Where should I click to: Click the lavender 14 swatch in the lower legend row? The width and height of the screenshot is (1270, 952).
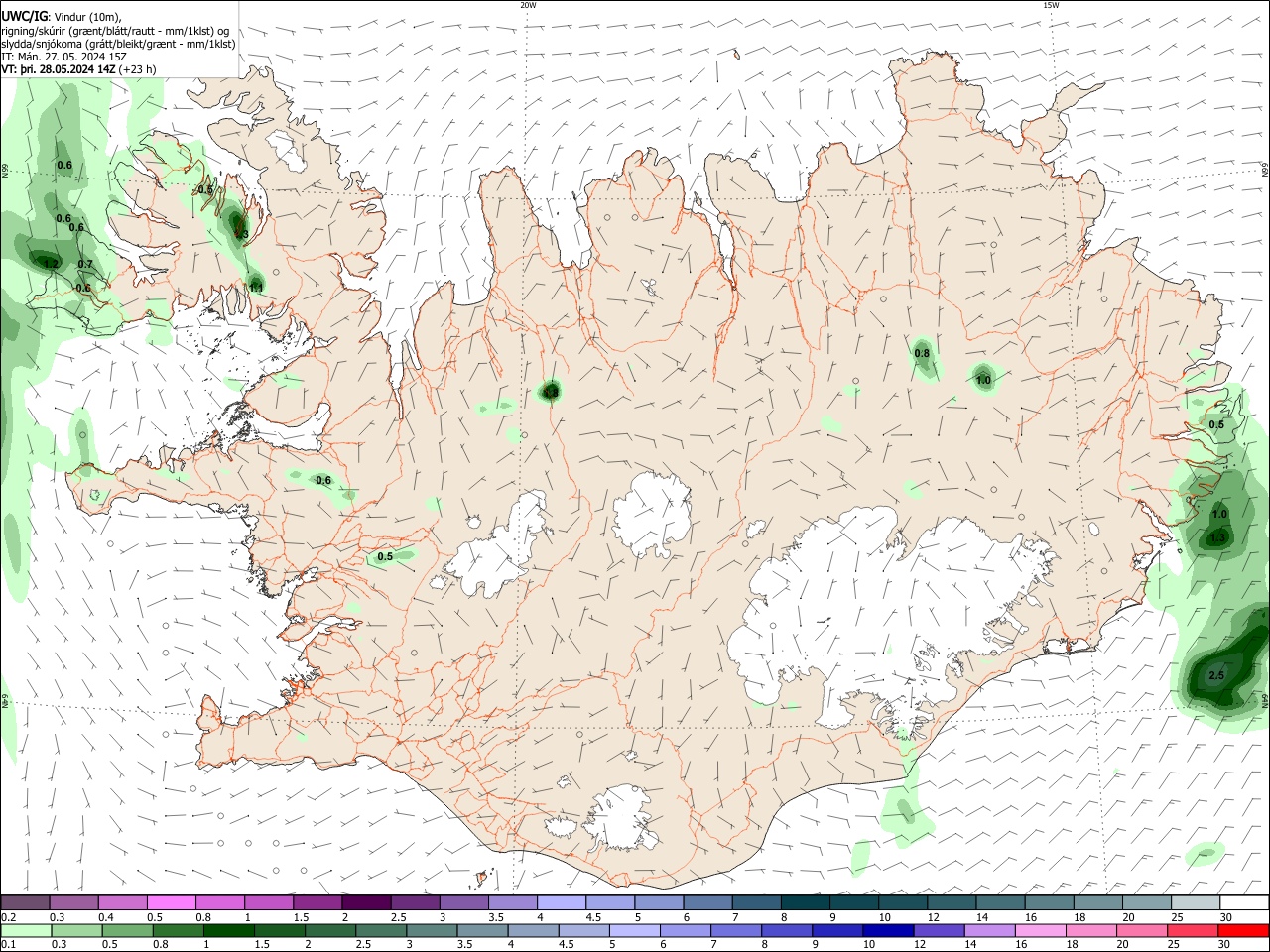990,930
